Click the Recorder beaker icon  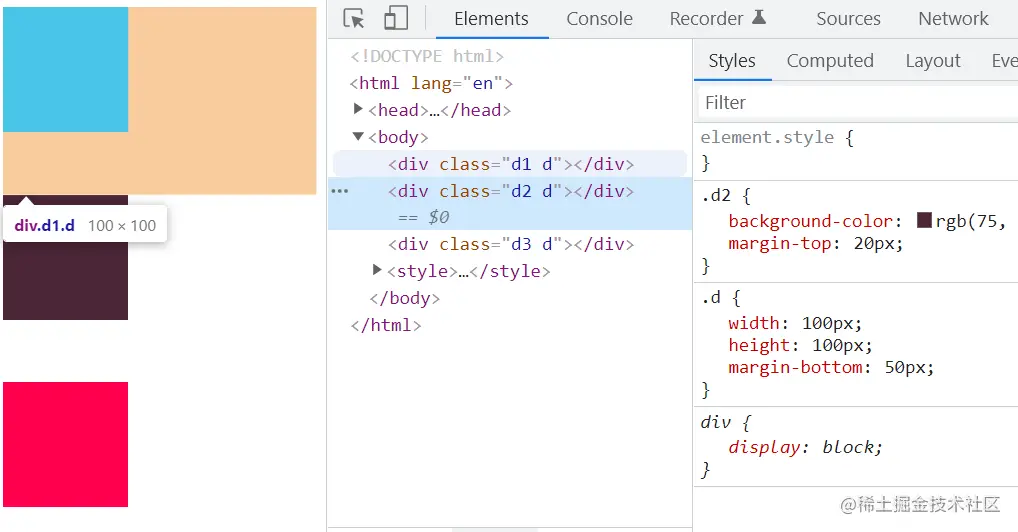(x=759, y=18)
